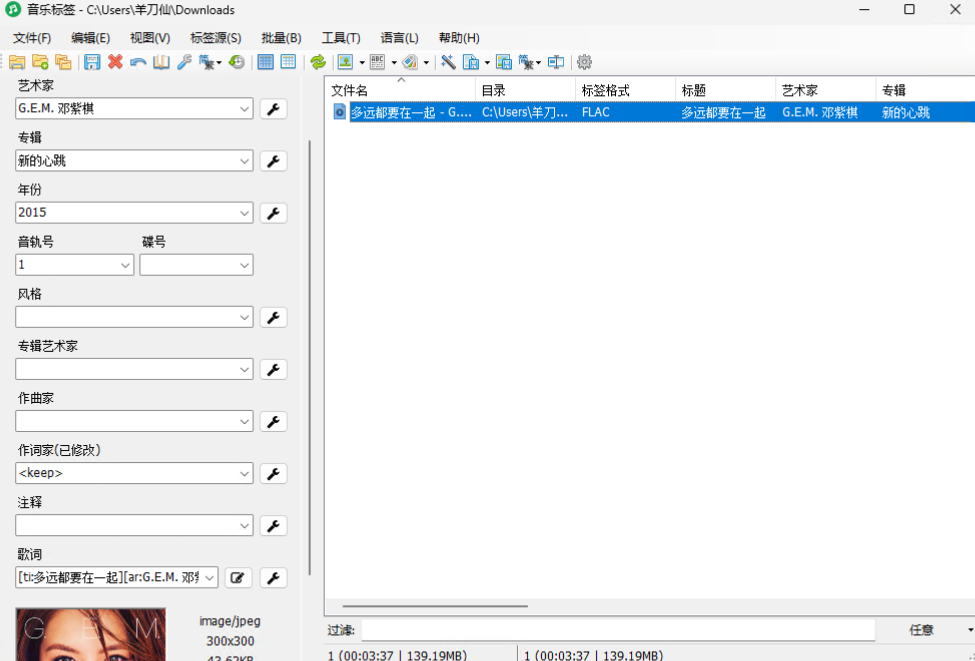
Task: Open the 批量(B) batch menu
Action: click(280, 37)
